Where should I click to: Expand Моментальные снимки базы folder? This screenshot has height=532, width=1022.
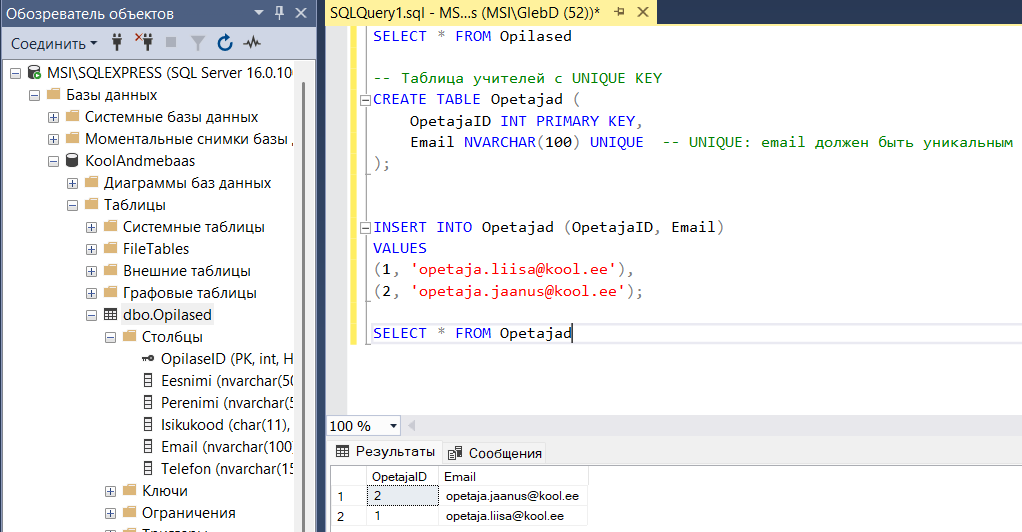[x=53, y=140]
